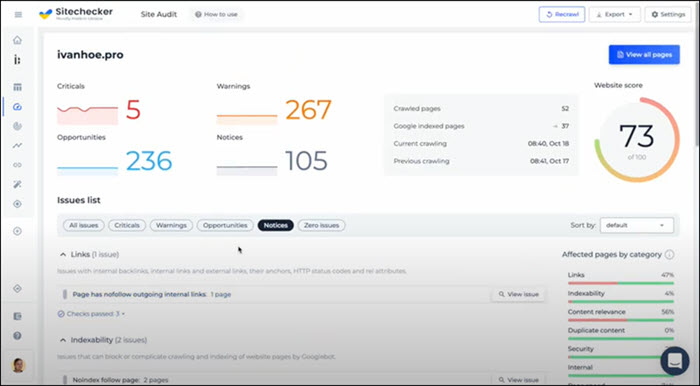Click the Website score 73 gauge
Screen dimensions: 700x386
coord(637,140)
